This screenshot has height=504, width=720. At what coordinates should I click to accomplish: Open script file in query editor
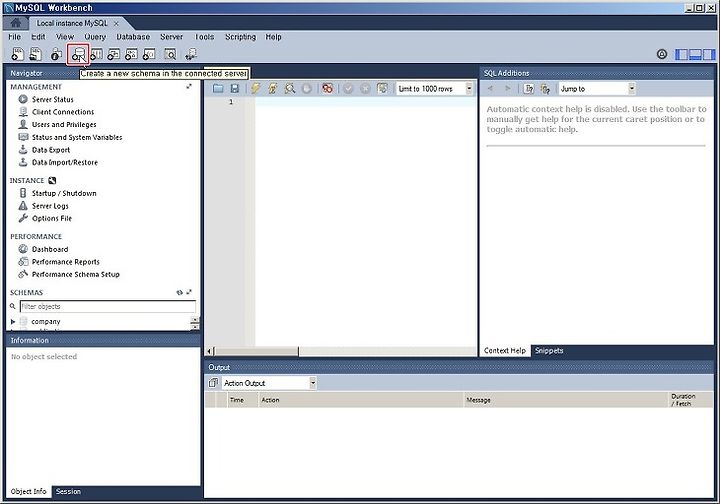(218, 88)
